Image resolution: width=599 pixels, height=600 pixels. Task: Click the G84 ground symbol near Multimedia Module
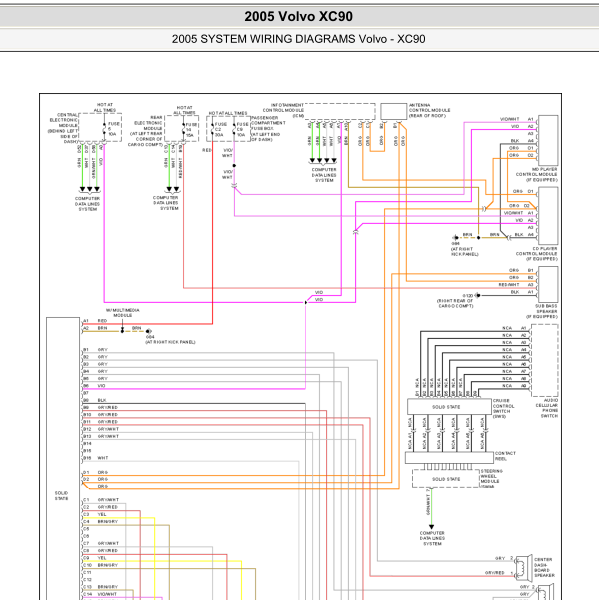coord(149,331)
